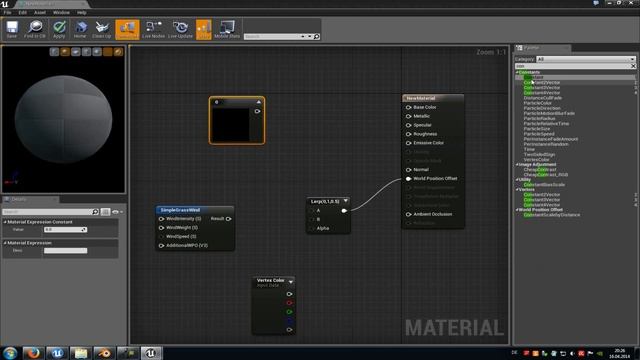Apply material changes with the Apply checkmark
Image resolution: width=640 pixels, height=360 pixels.
coord(59,29)
